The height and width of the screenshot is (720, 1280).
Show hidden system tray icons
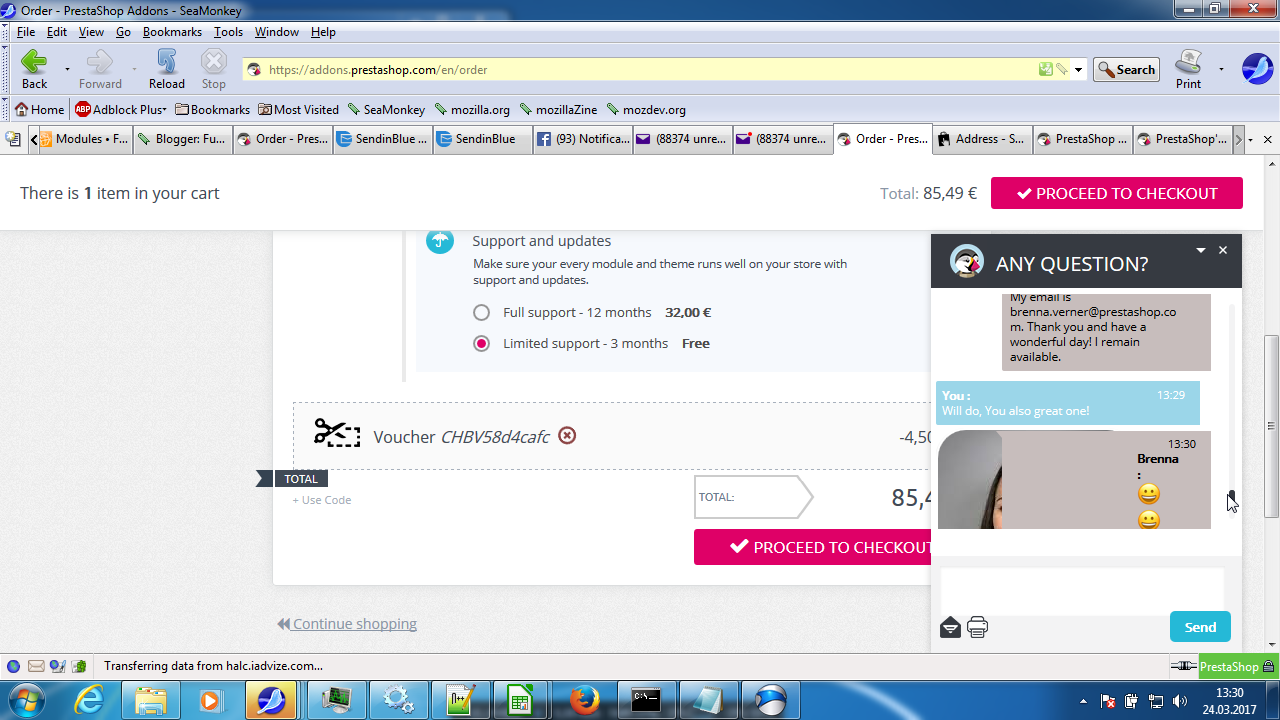(1083, 701)
